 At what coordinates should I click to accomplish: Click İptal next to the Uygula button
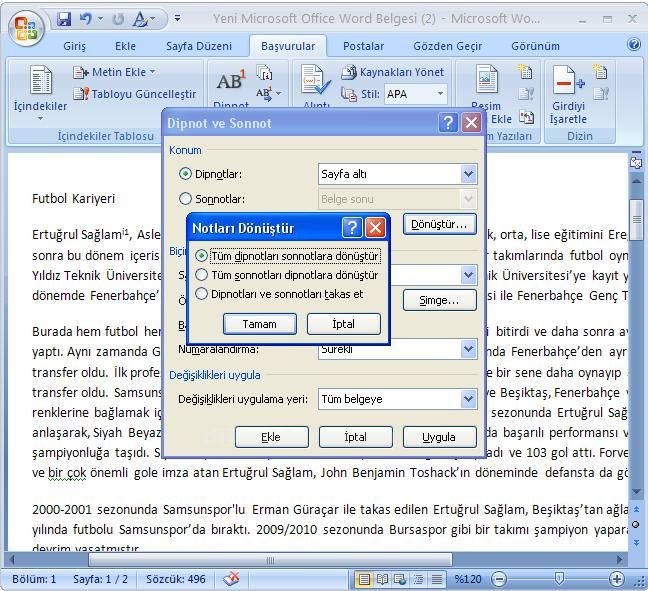coord(355,437)
